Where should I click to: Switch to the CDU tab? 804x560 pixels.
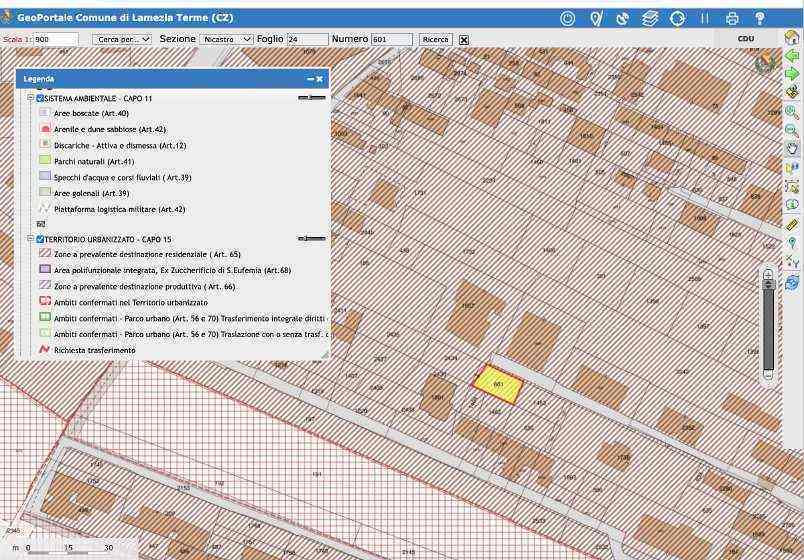[745, 38]
